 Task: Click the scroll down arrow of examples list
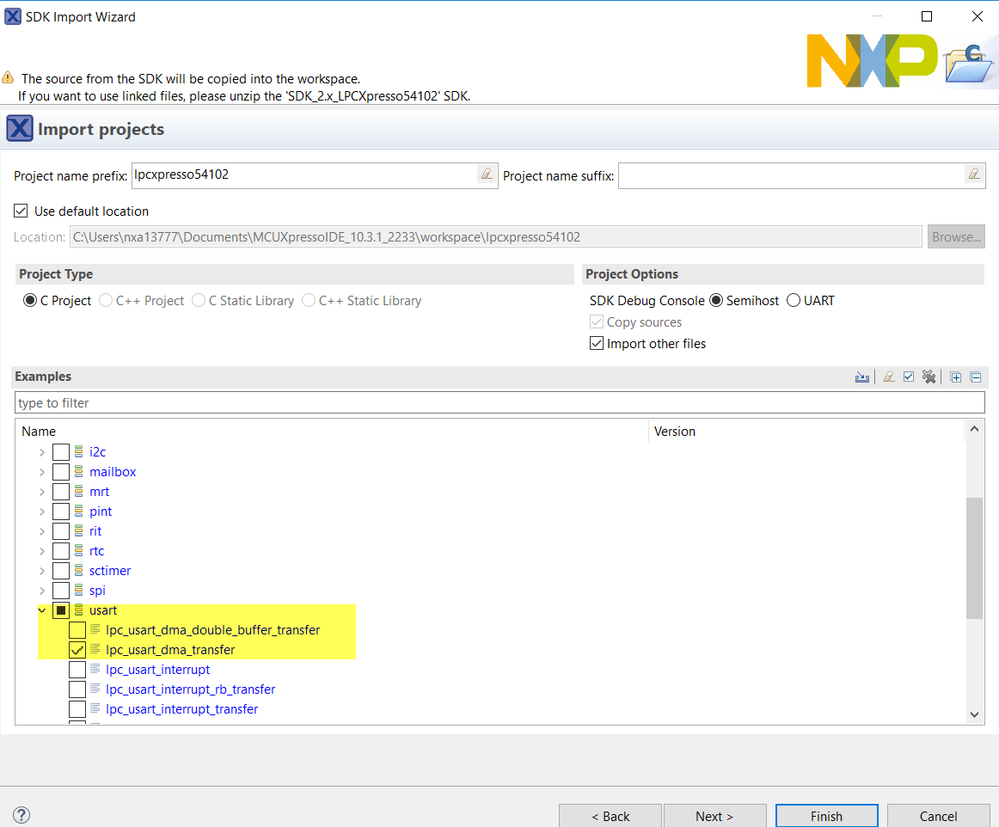974,714
